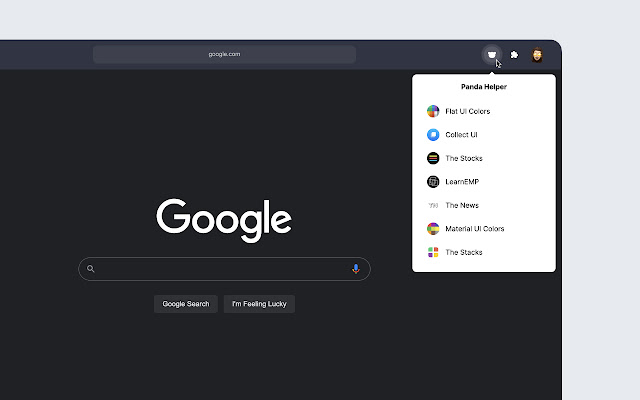The width and height of the screenshot is (640, 400).
Task: Click the Flat UI Colors rainbow icon
Action: 433,111
